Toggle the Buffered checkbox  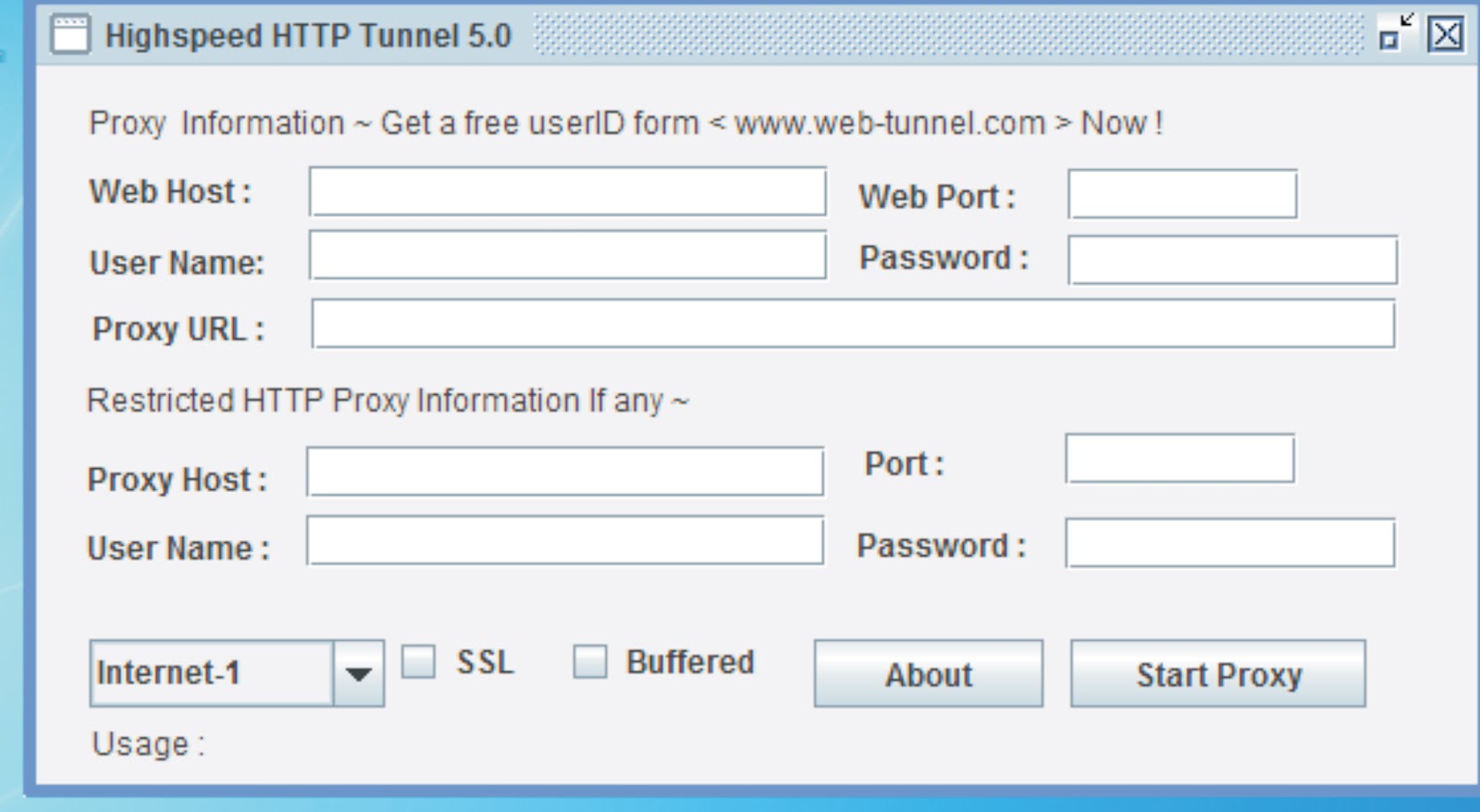(x=590, y=662)
